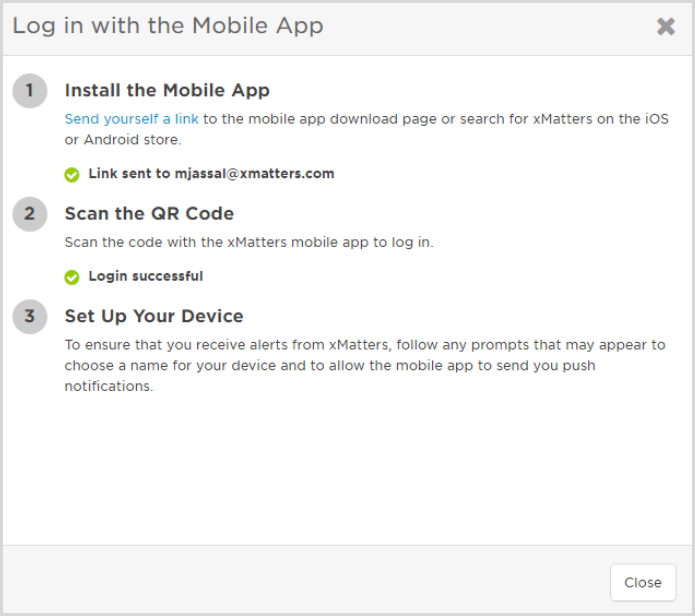Click the Close button at bottom
The width and height of the screenshot is (695, 616).
(x=643, y=582)
